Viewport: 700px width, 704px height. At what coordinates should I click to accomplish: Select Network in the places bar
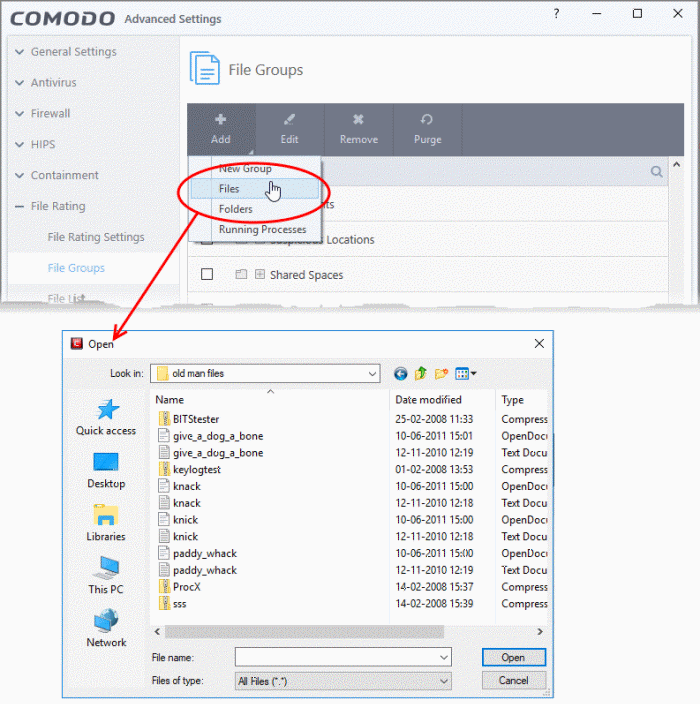[106, 629]
